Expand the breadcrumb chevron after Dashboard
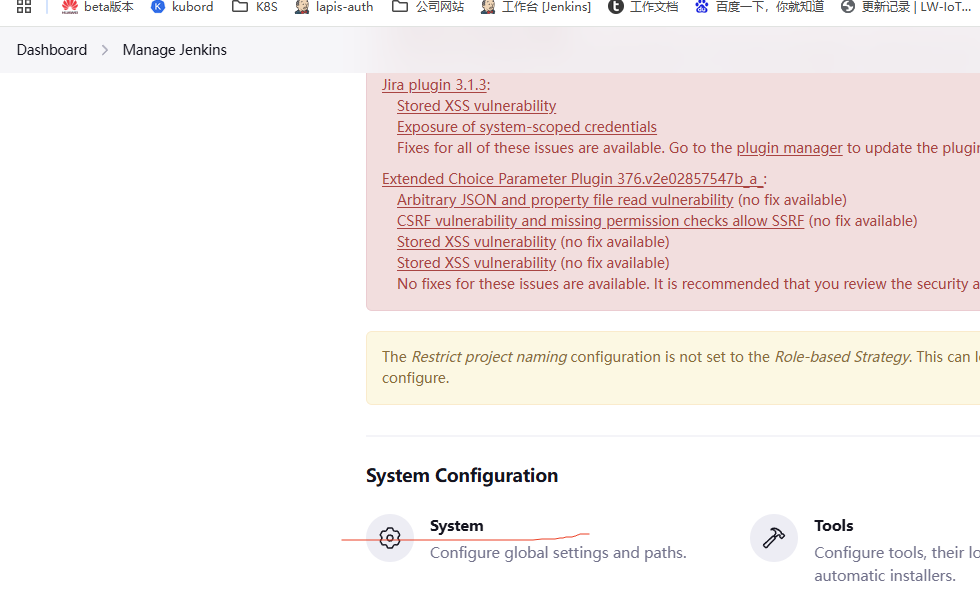 coord(105,50)
